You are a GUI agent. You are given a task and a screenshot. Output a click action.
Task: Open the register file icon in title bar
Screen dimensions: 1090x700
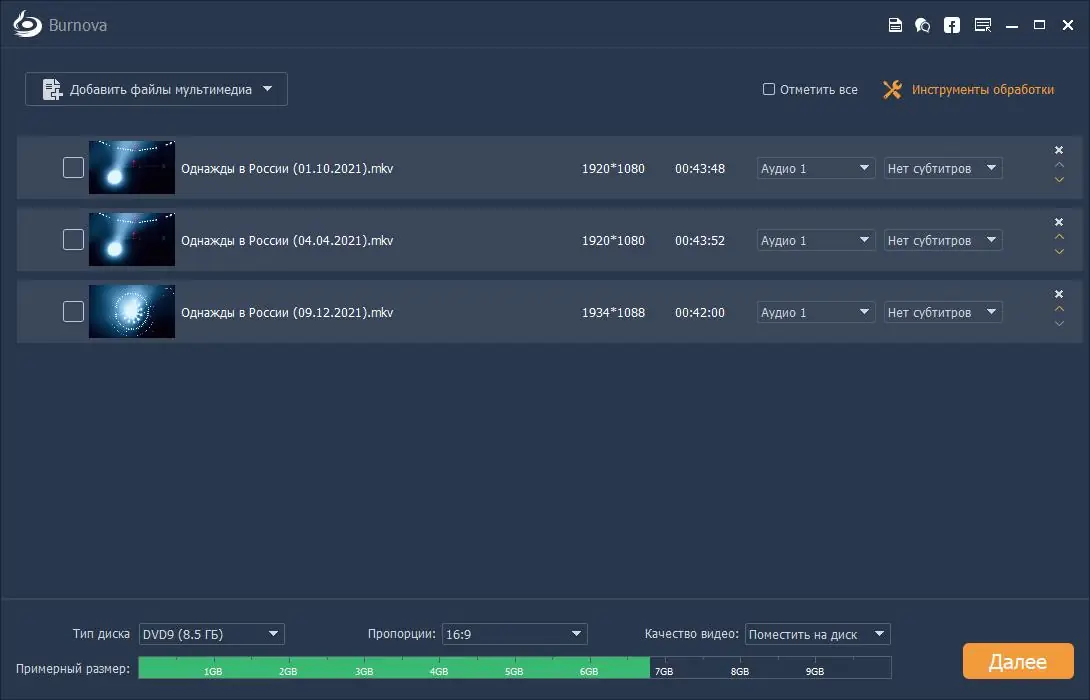pyautogui.click(x=895, y=25)
